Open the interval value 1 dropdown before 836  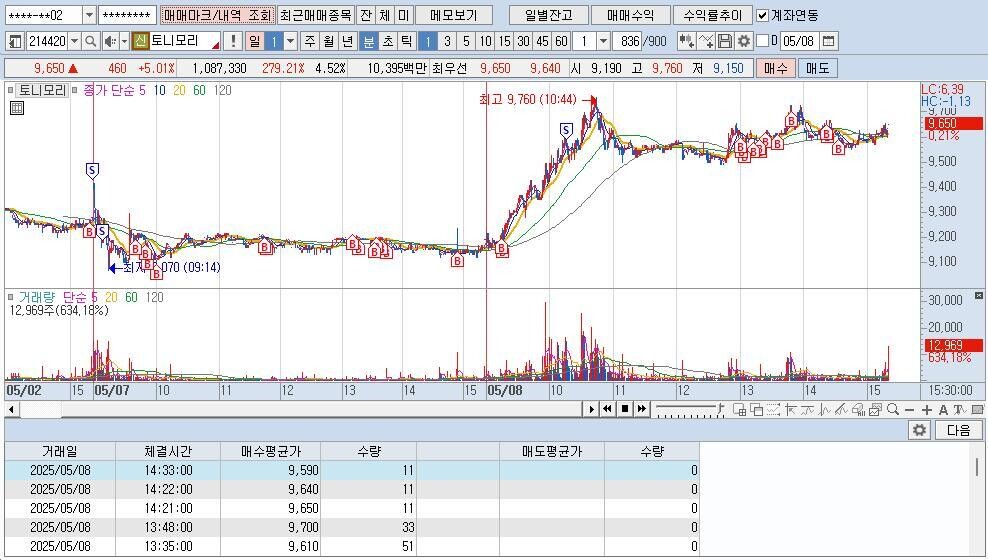(x=602, y=42)
